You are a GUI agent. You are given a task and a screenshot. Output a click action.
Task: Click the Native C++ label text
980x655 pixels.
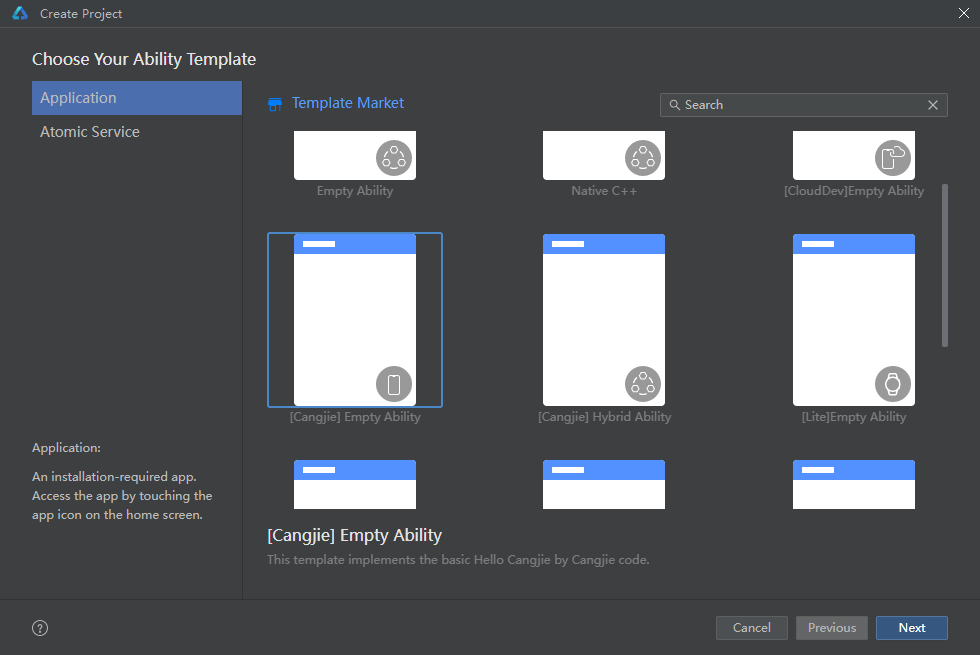click(604, 191)
